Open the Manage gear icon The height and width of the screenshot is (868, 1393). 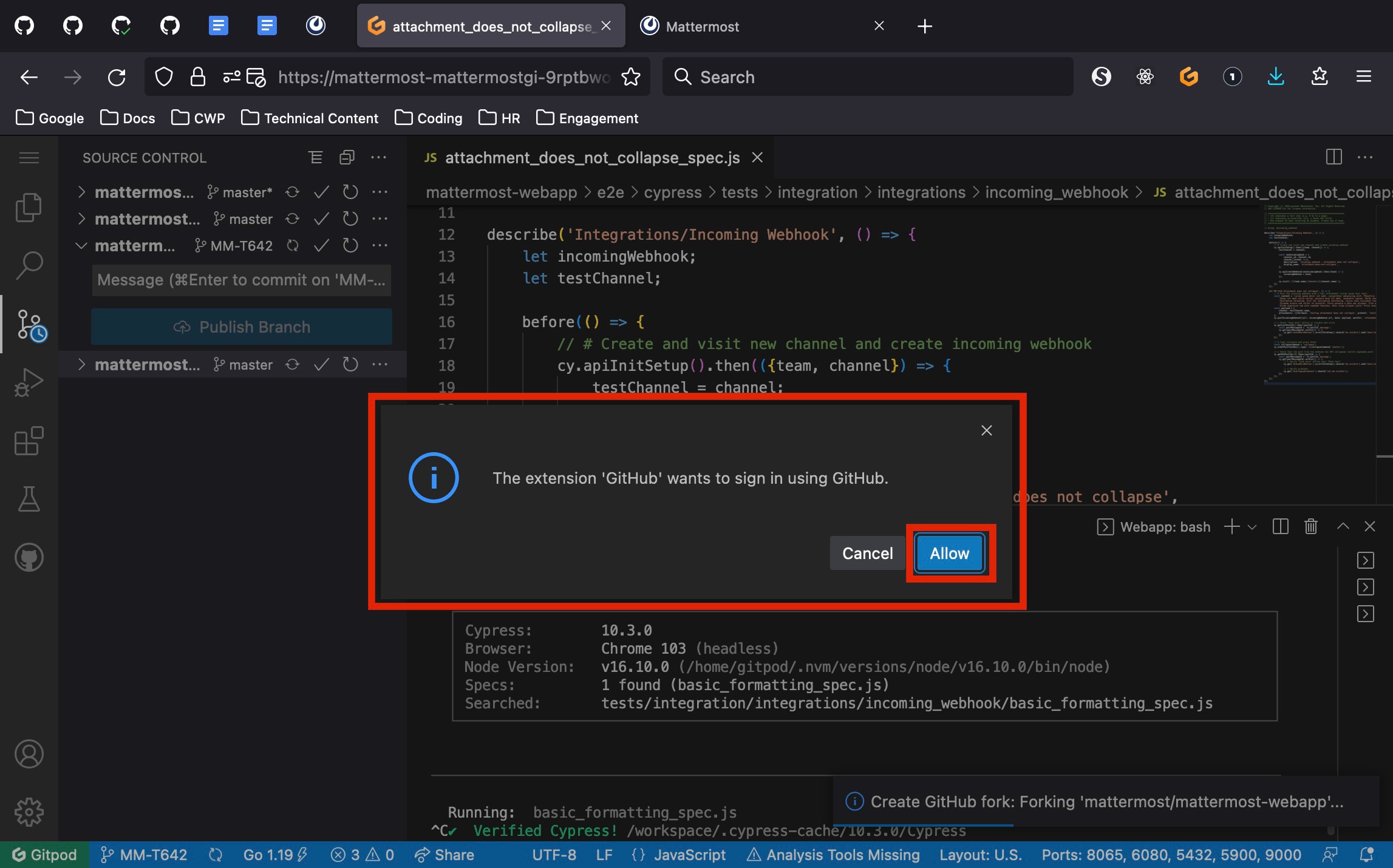29,812
